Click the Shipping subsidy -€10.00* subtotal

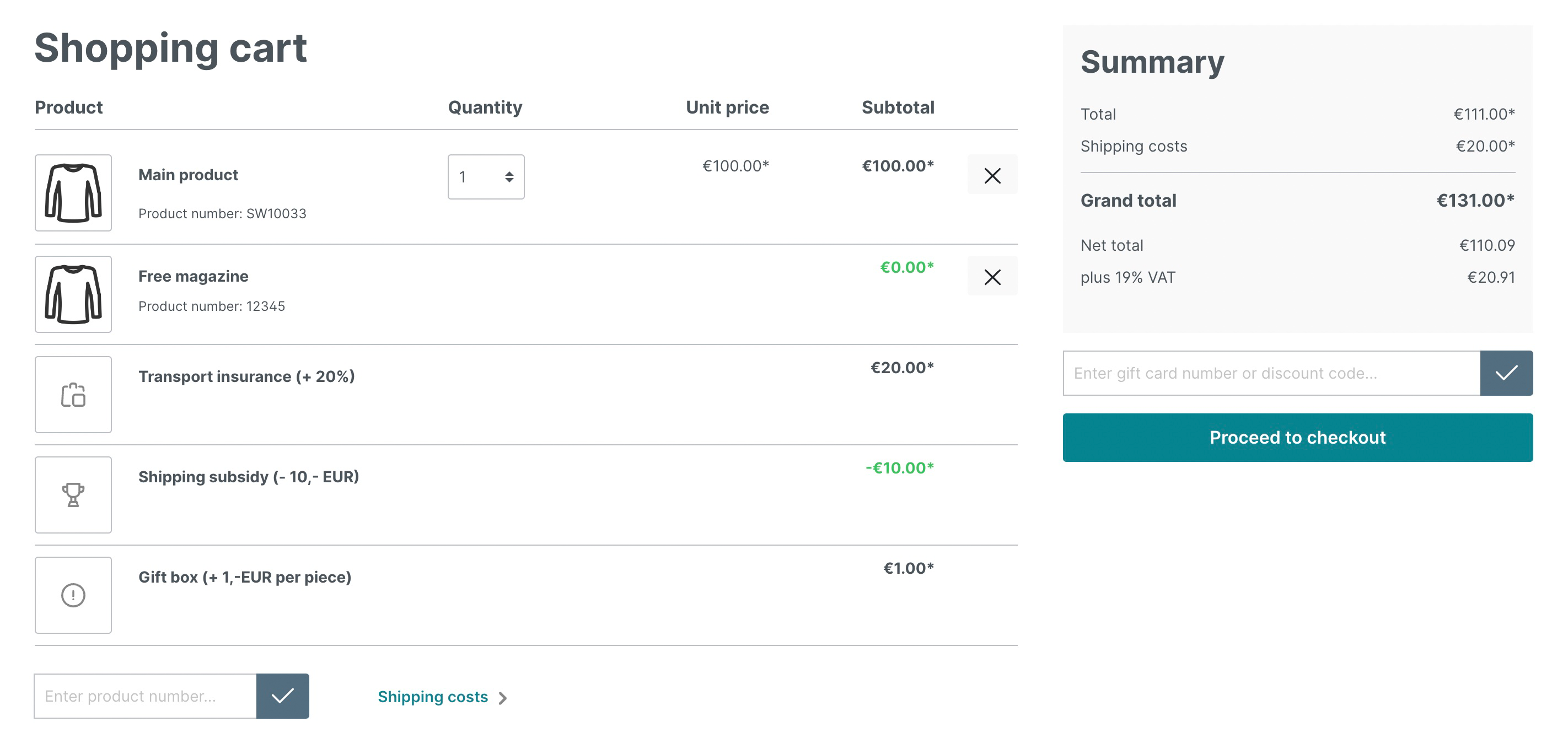(900, 468)
